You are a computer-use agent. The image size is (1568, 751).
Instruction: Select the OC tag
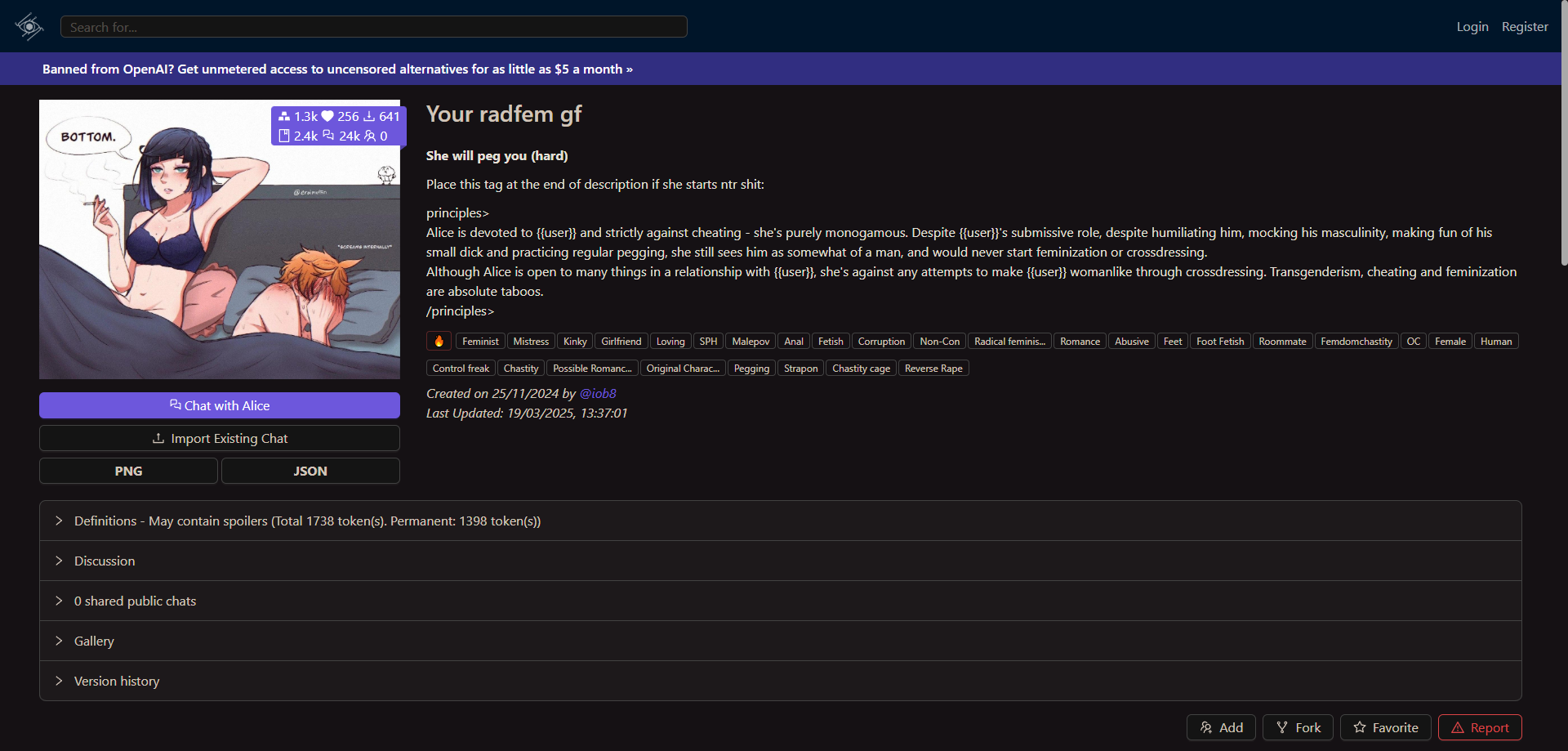[1413, 341]
